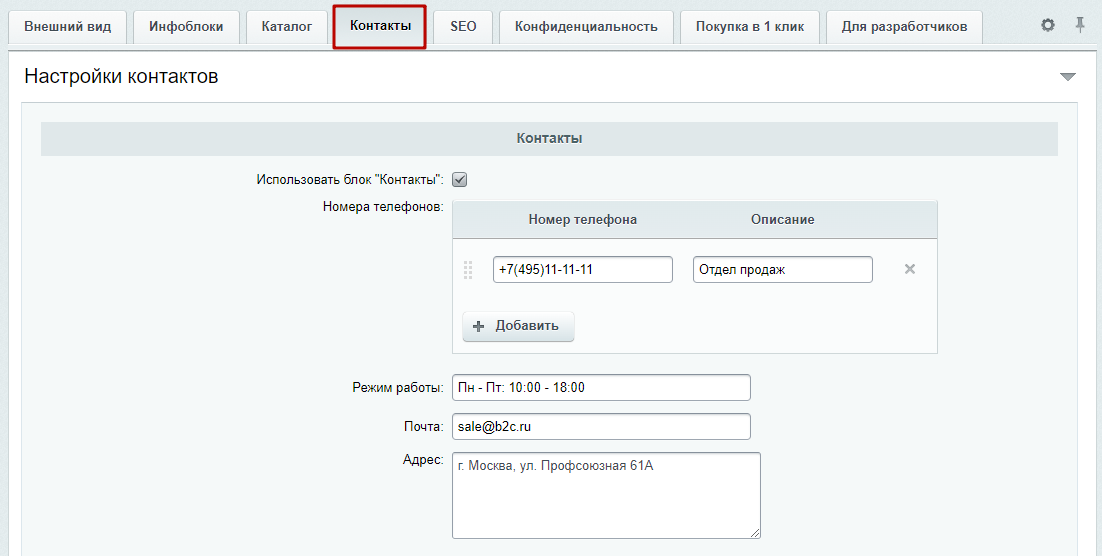Click the Настройки контактов heading
Viewport: 1102px width, 556px height.
click(x=121, y=76)
